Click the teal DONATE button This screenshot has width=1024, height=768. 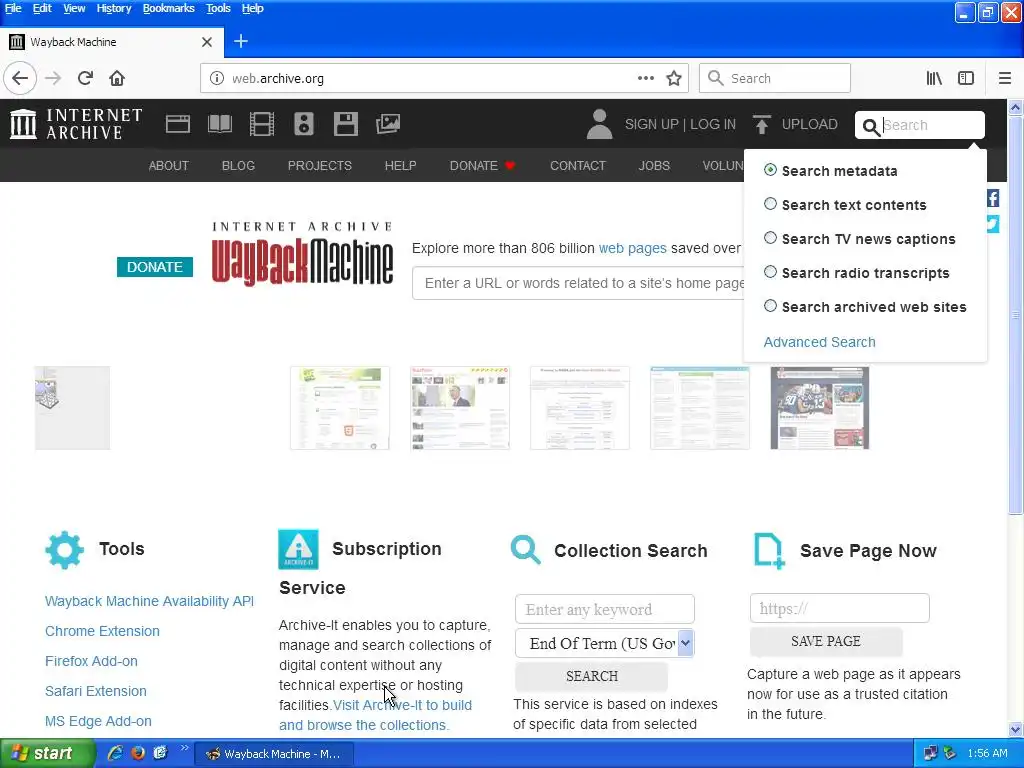(x=155, y=266)
